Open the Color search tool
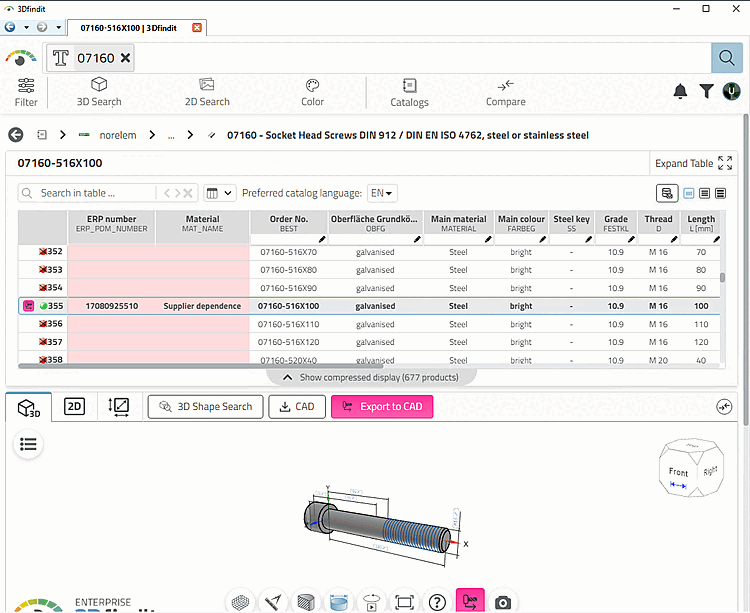750x613 pixels. click(x=312, y=93)
